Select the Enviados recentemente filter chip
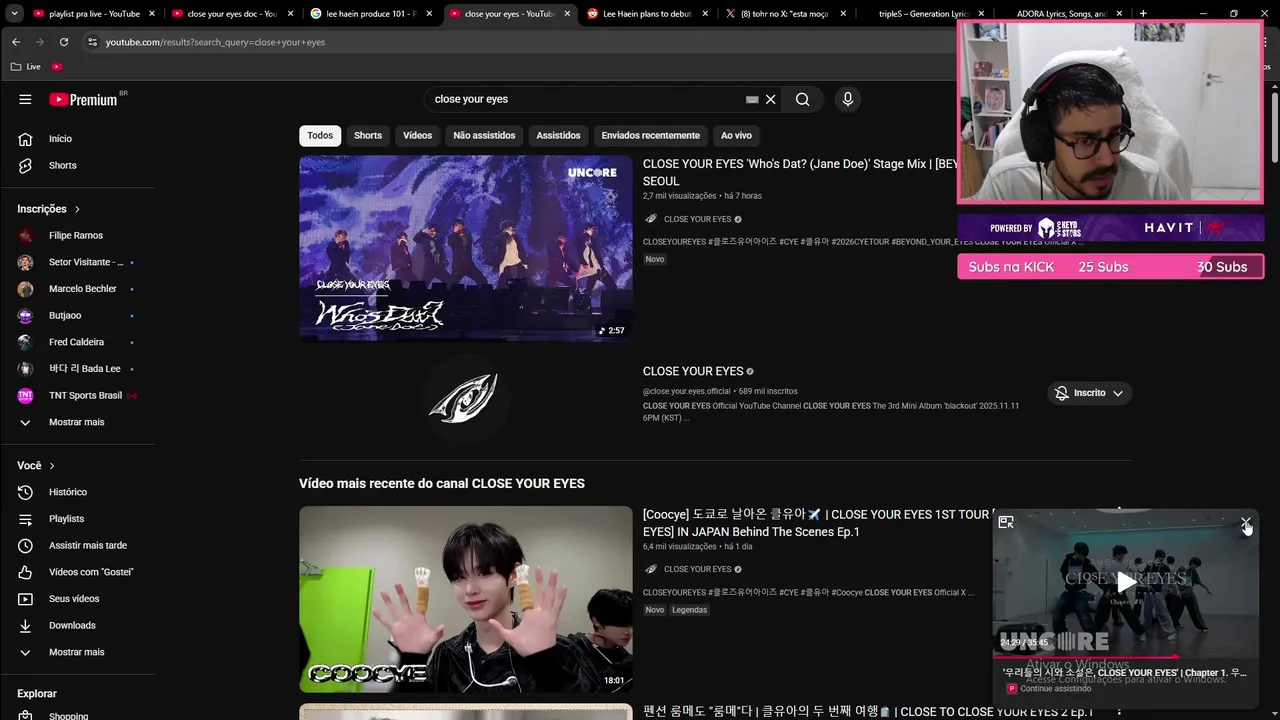The width and height of the screenshot is (1280, 720). click(650, 136)
